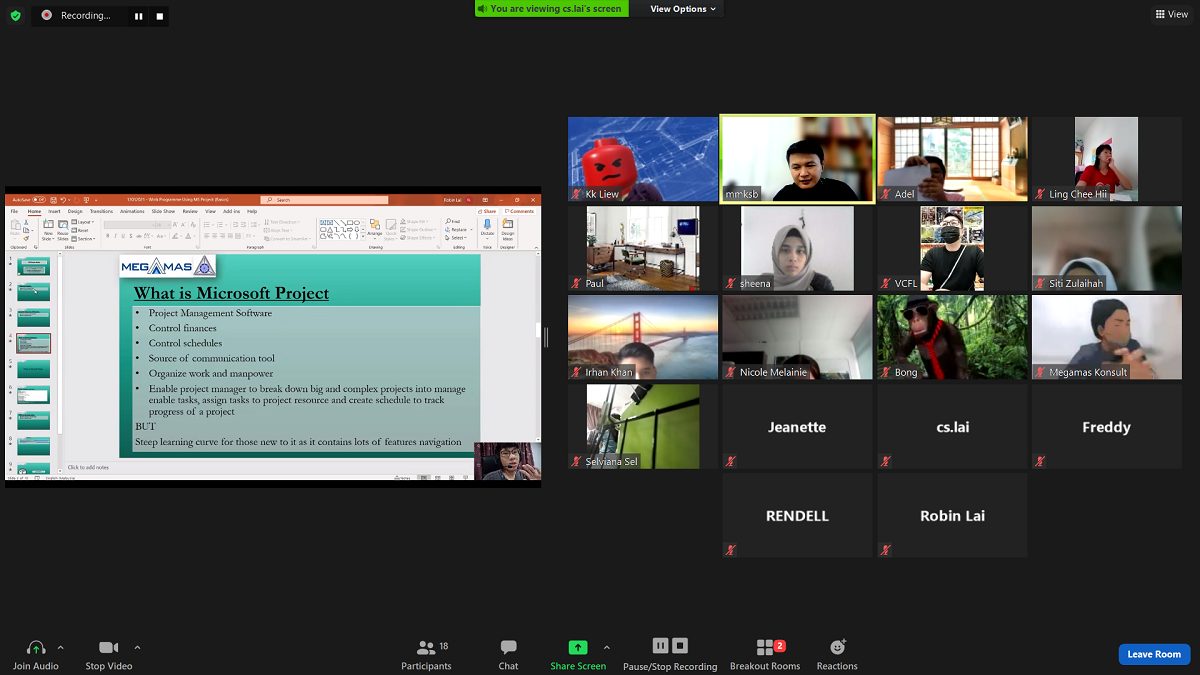Click the muted mic icon on Kk Liew's tile
Image resolution: width=1200 pixels, height=675 pixels.
(x=577, y=194)
